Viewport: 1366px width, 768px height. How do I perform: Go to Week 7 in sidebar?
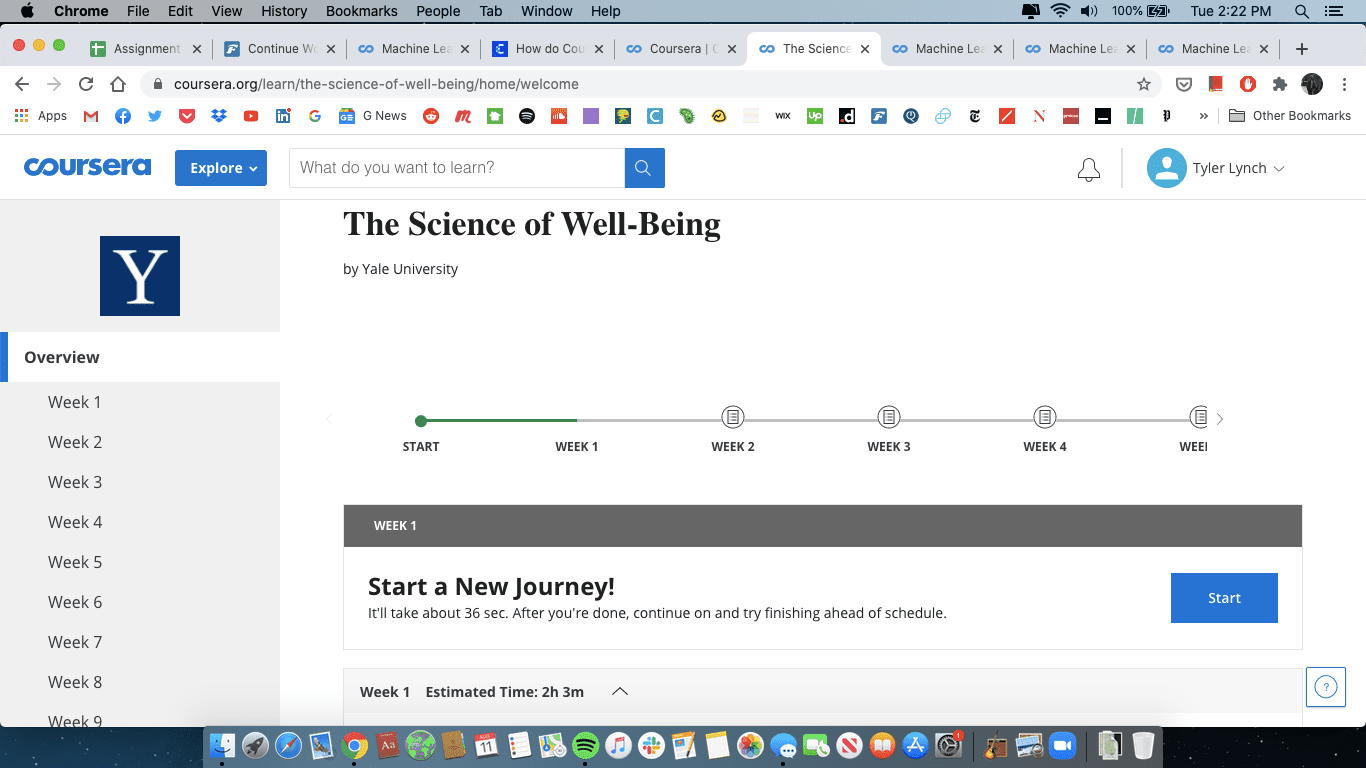pyautogui.click(x=75, y=642)
